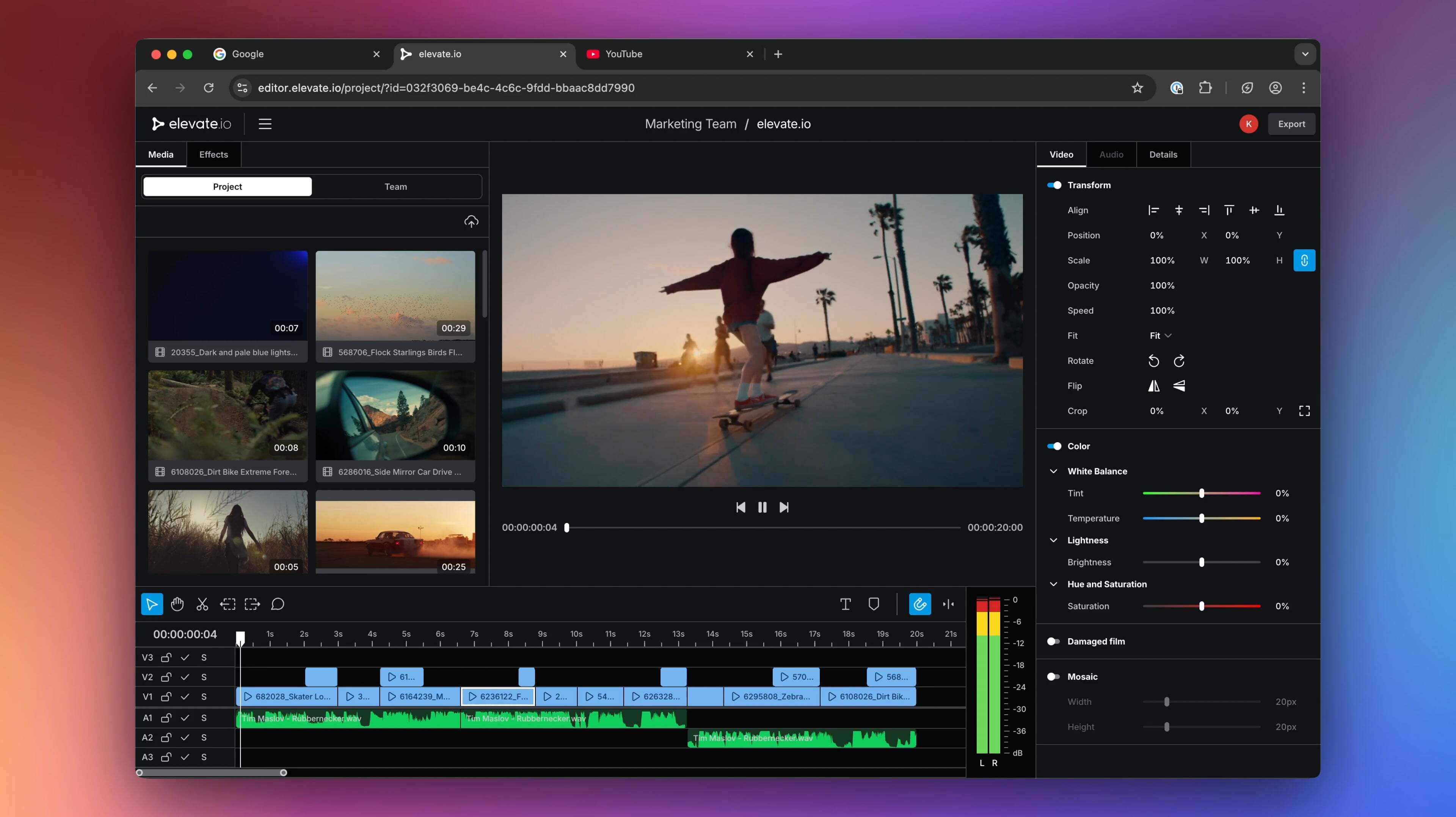Click the Export button
The height and width of the screenshot is (817, 1456).
(1291, 124)
